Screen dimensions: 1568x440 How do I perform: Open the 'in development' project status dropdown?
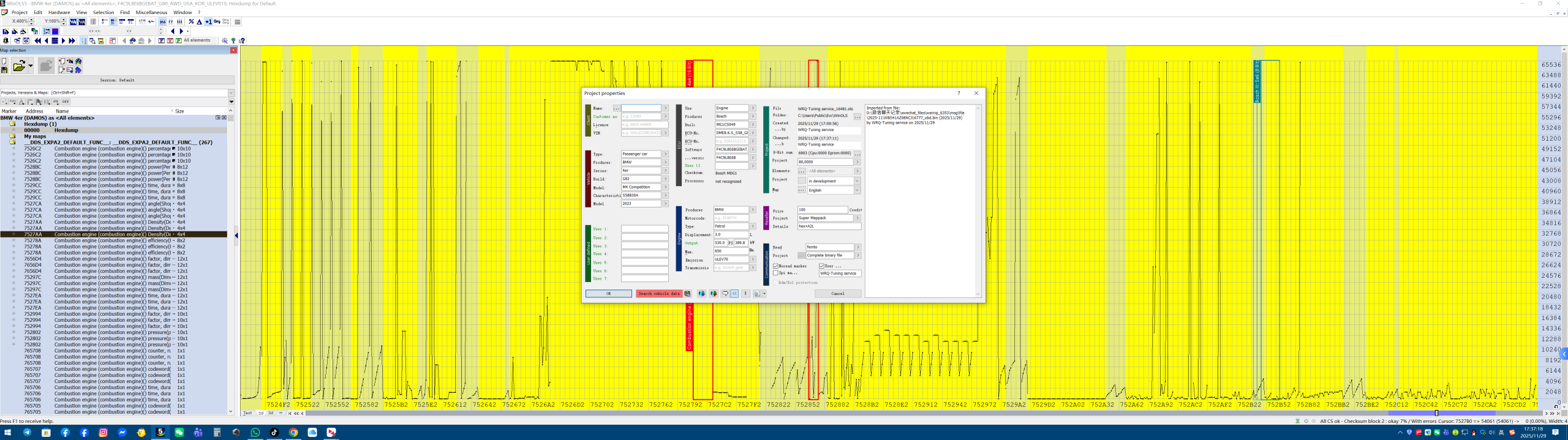point(857,181)
